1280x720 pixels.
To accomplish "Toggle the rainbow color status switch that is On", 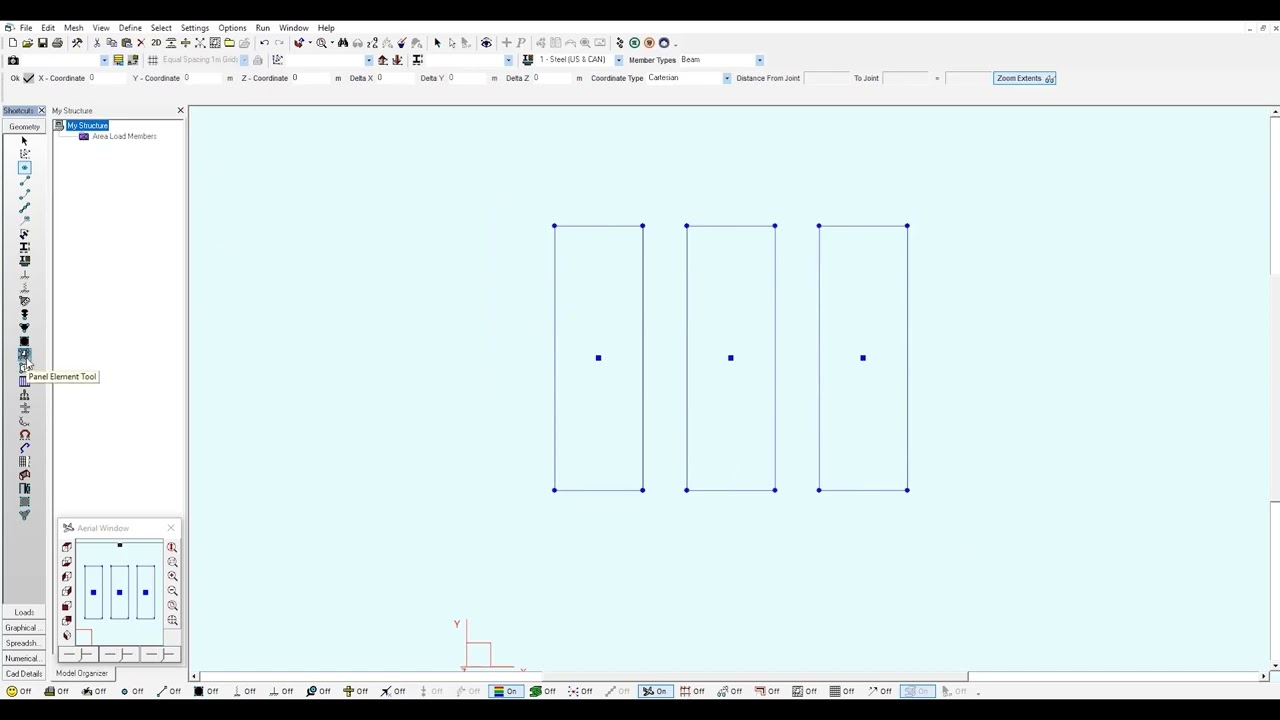I will [x=505, y=691].
